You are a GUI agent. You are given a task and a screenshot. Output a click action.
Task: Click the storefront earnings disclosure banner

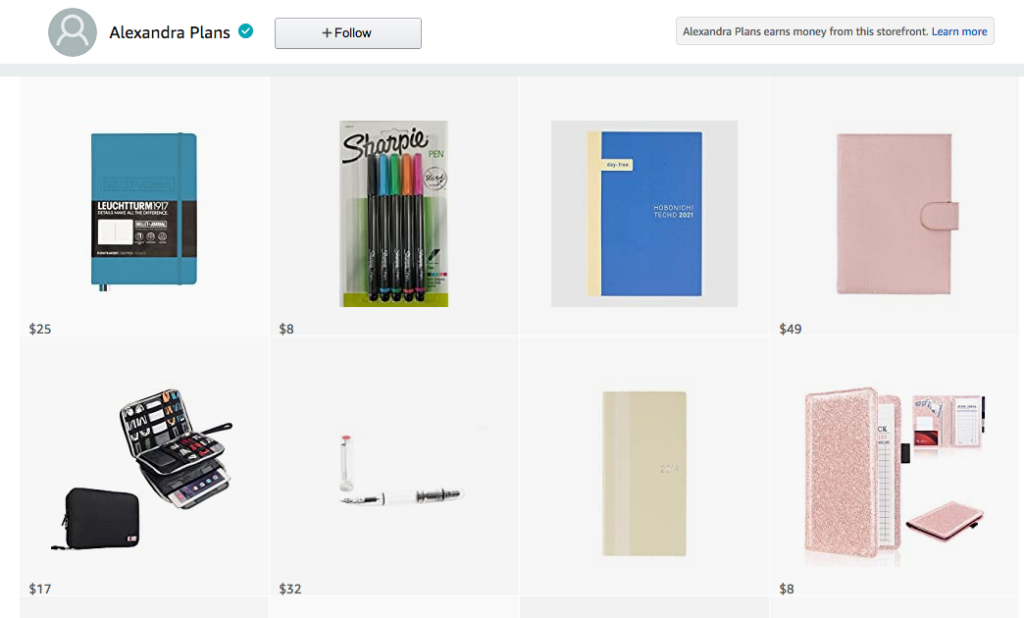[x=835, y=31]
